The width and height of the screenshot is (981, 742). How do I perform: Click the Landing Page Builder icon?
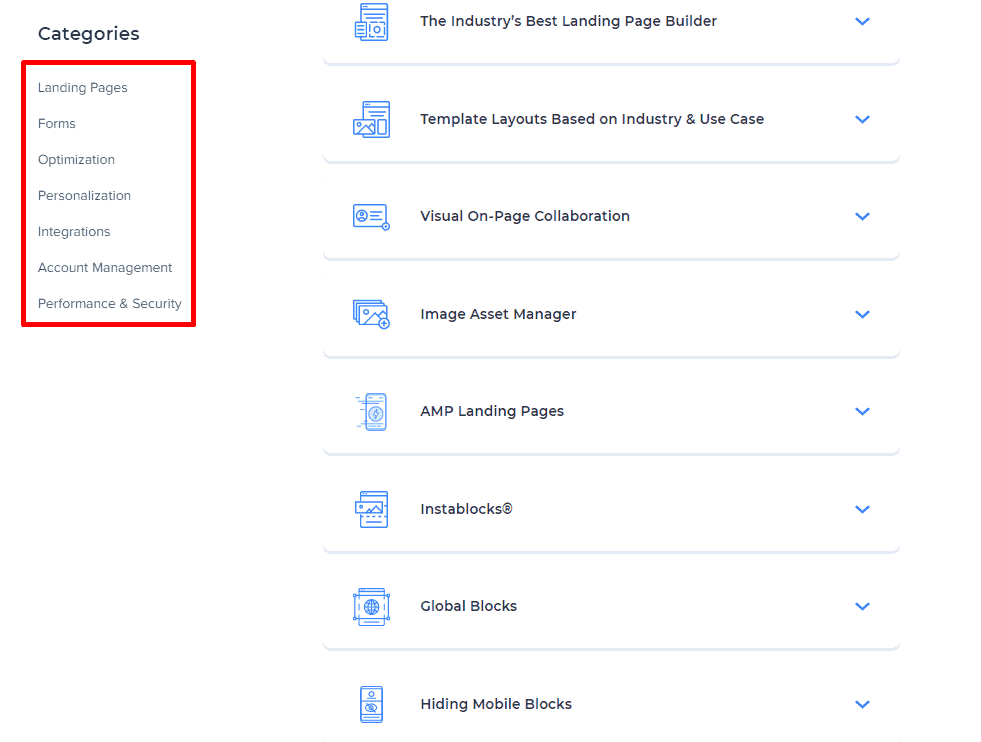(372, 22)
